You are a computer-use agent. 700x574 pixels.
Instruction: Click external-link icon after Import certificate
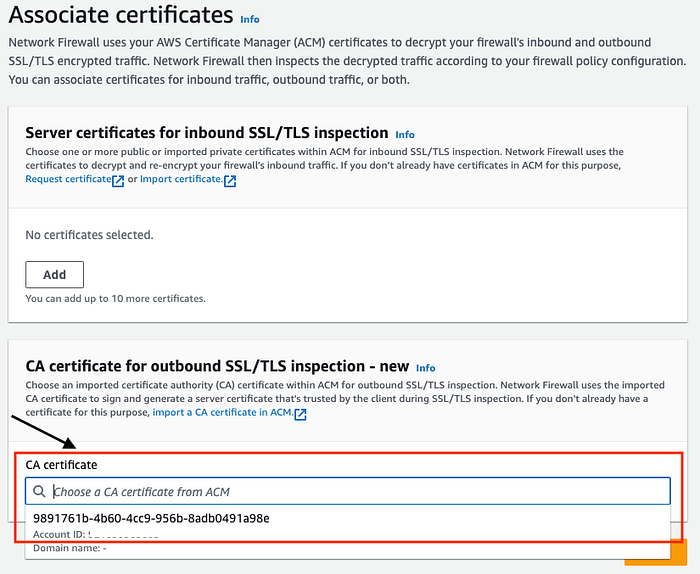(x=230, y=181)
